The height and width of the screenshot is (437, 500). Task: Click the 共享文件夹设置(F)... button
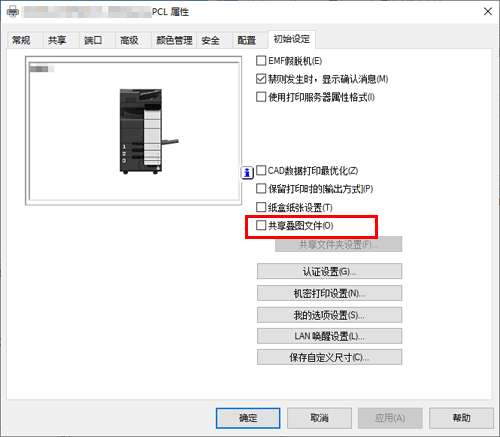338,245
